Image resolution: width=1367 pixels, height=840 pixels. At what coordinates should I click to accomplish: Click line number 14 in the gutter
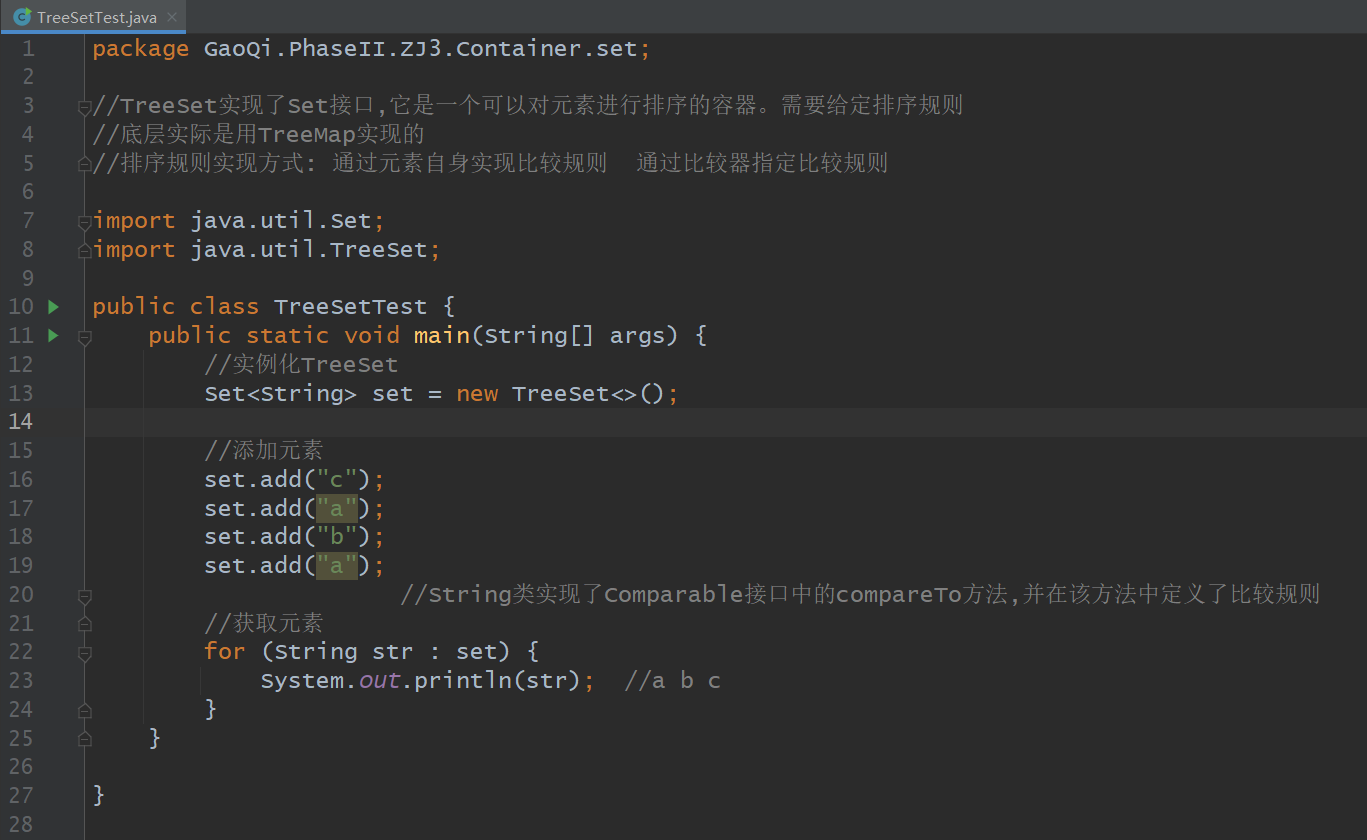[x=21, y=422]
